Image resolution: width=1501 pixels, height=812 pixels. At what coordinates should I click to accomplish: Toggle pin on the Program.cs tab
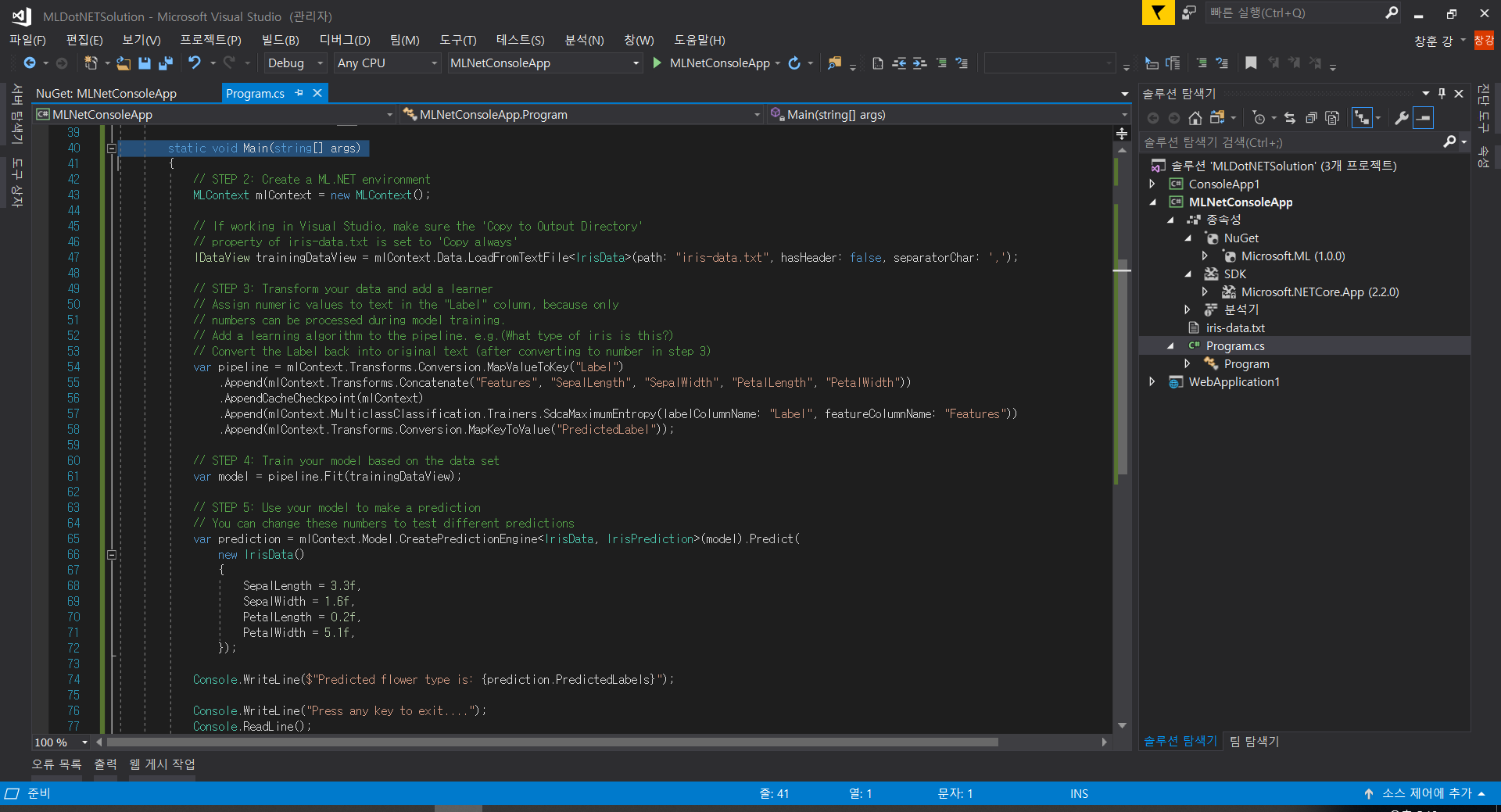(299, 93)
